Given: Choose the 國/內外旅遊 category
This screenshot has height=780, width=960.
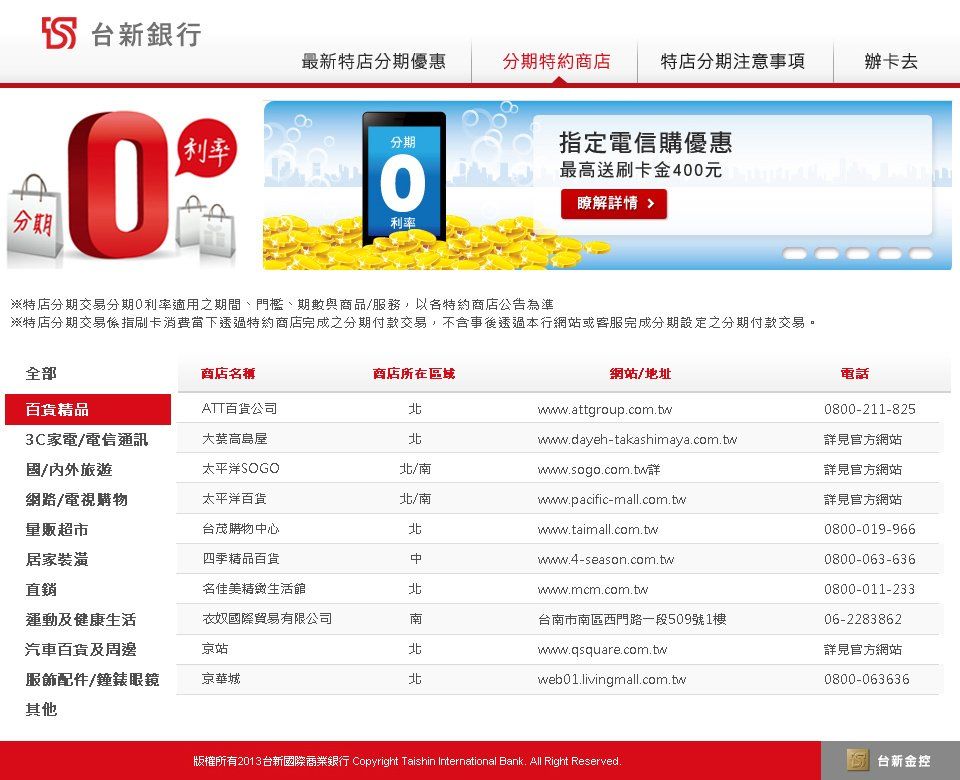Looking at the screenshot, I should [x=69, y=470].
